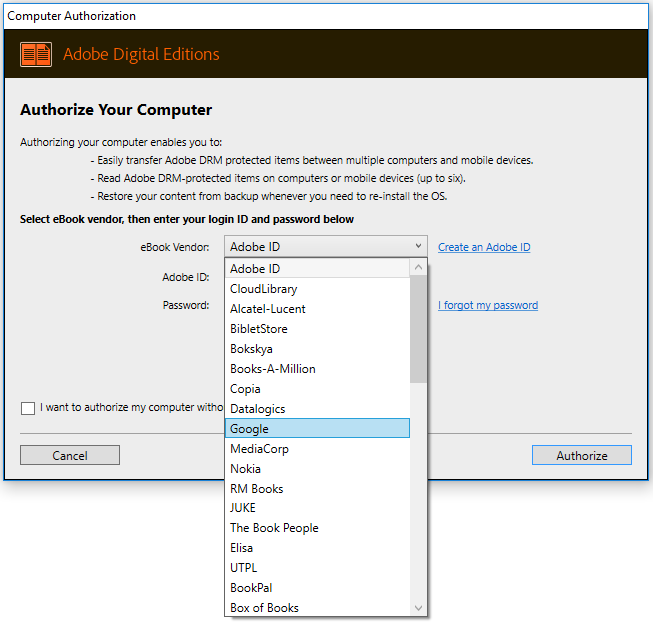This screenshot has height=622, width=653.
Task: Open the Create an Adobe ID link
Action: 484,247
